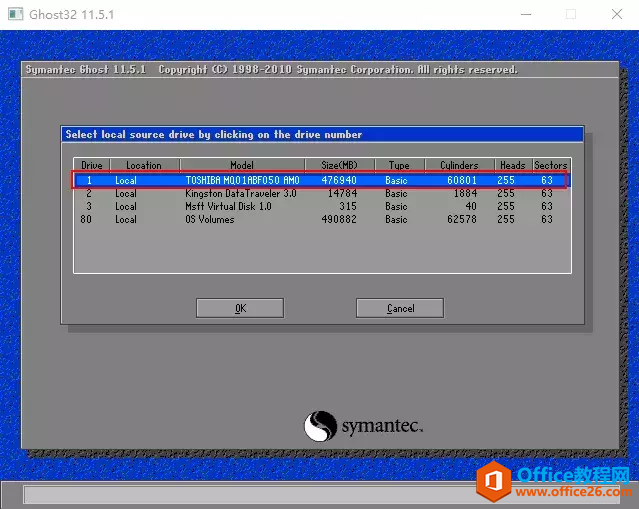Click cylinders value 62578

coord(462,219)
